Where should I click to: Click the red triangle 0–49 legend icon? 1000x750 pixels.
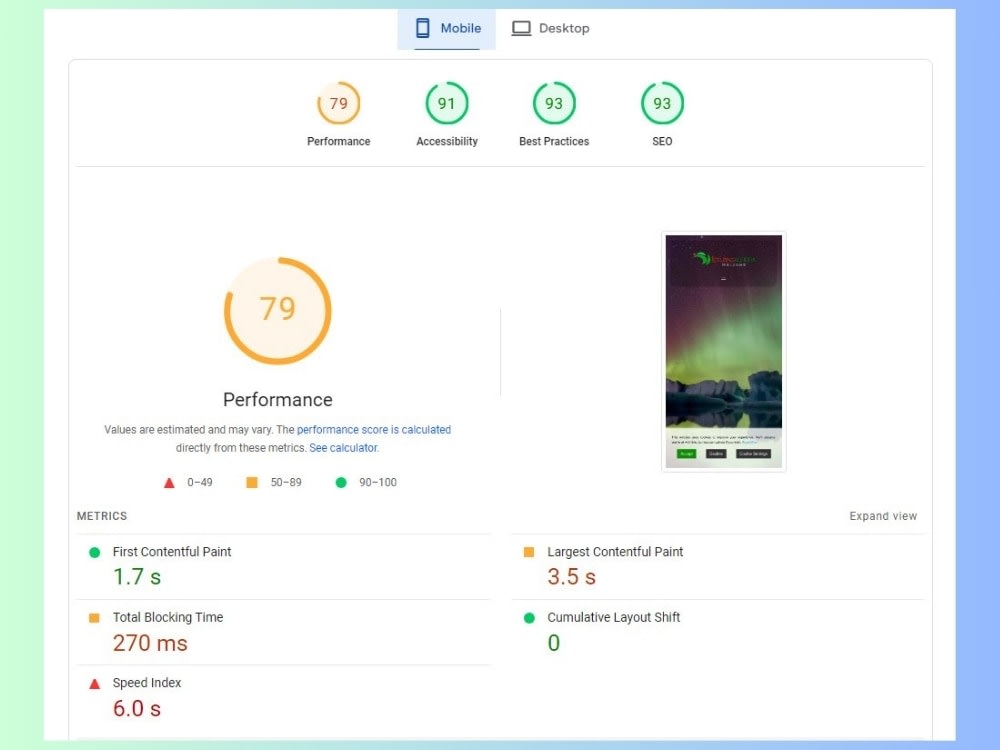(169, 483)
